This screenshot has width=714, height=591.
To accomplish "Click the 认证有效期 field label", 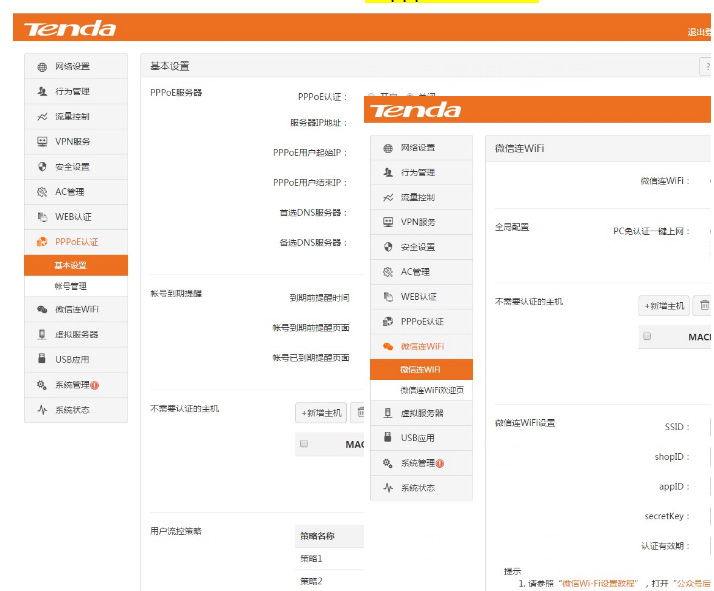I will coord(665,546).
